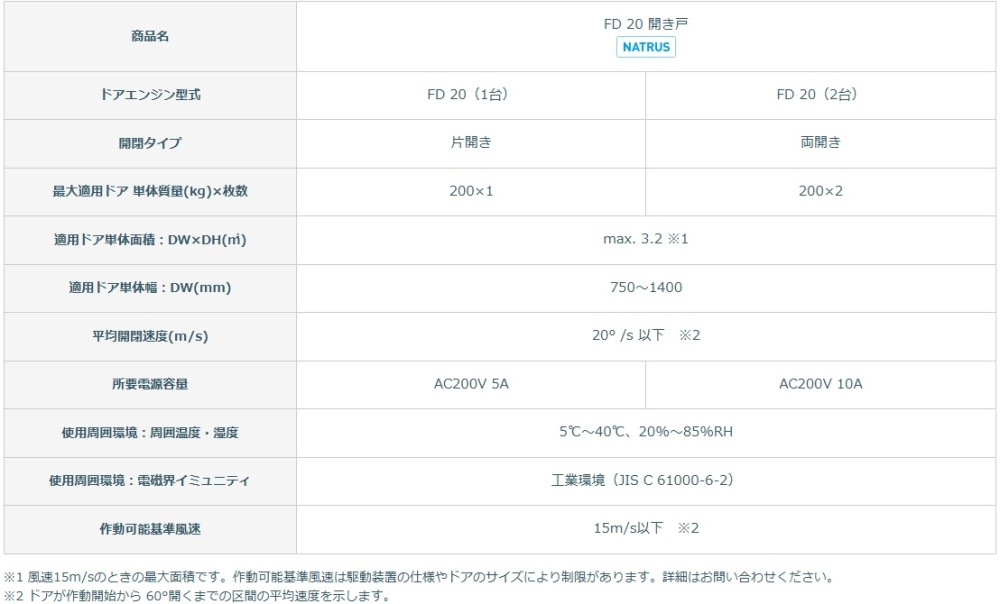Click the FD 20 開き戸 product title

point(645,23)
